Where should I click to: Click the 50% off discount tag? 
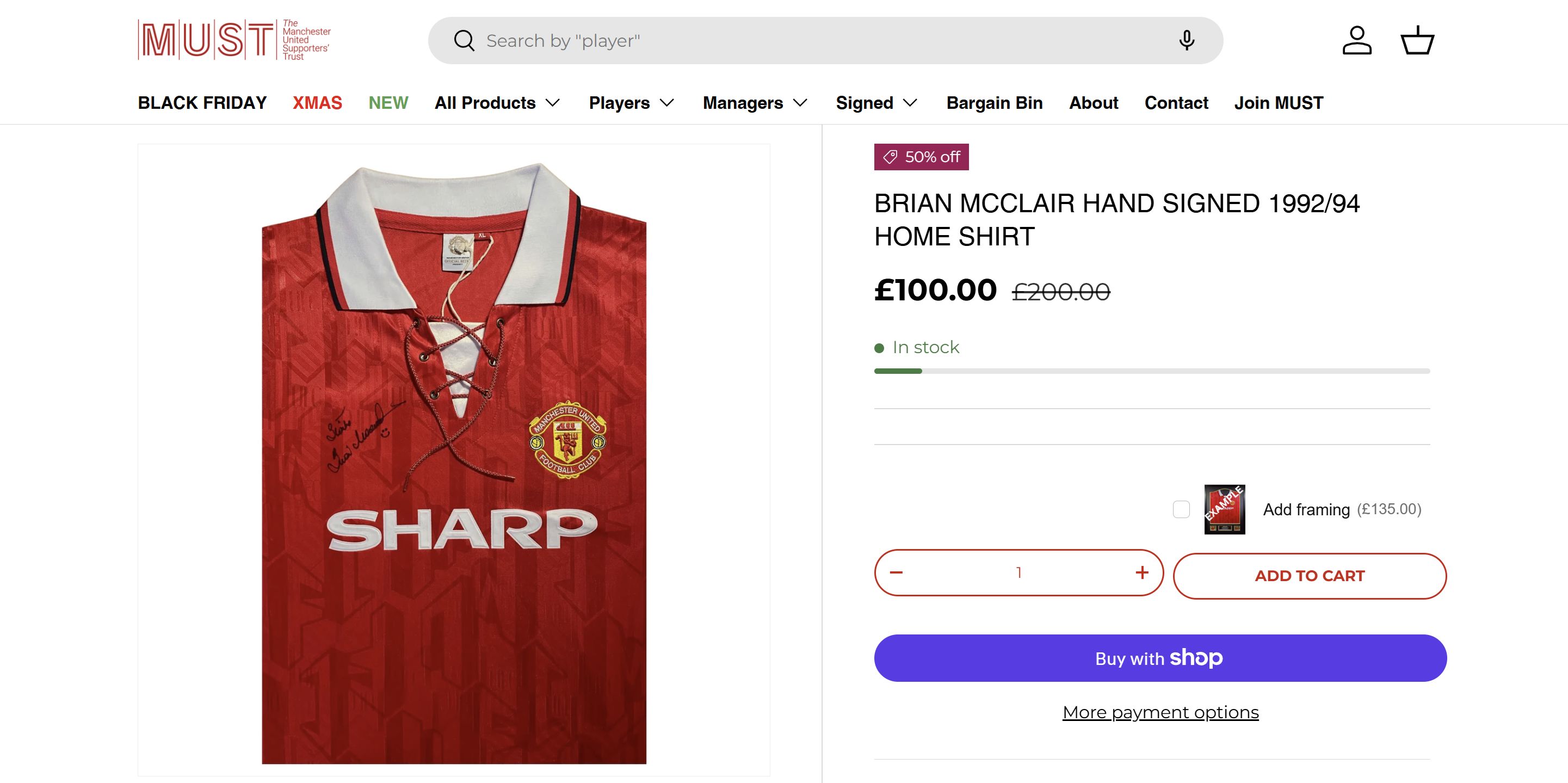pyautogui.click(x=921, y=157)
